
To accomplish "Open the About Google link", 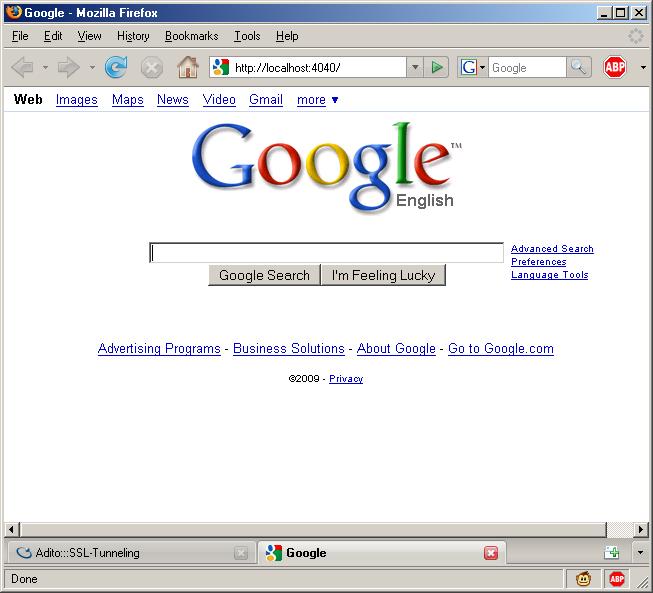I will point(396,349).
